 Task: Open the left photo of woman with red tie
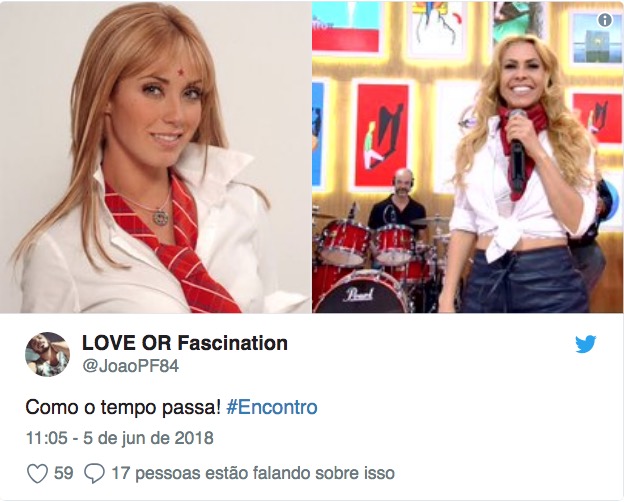(156, 157)
